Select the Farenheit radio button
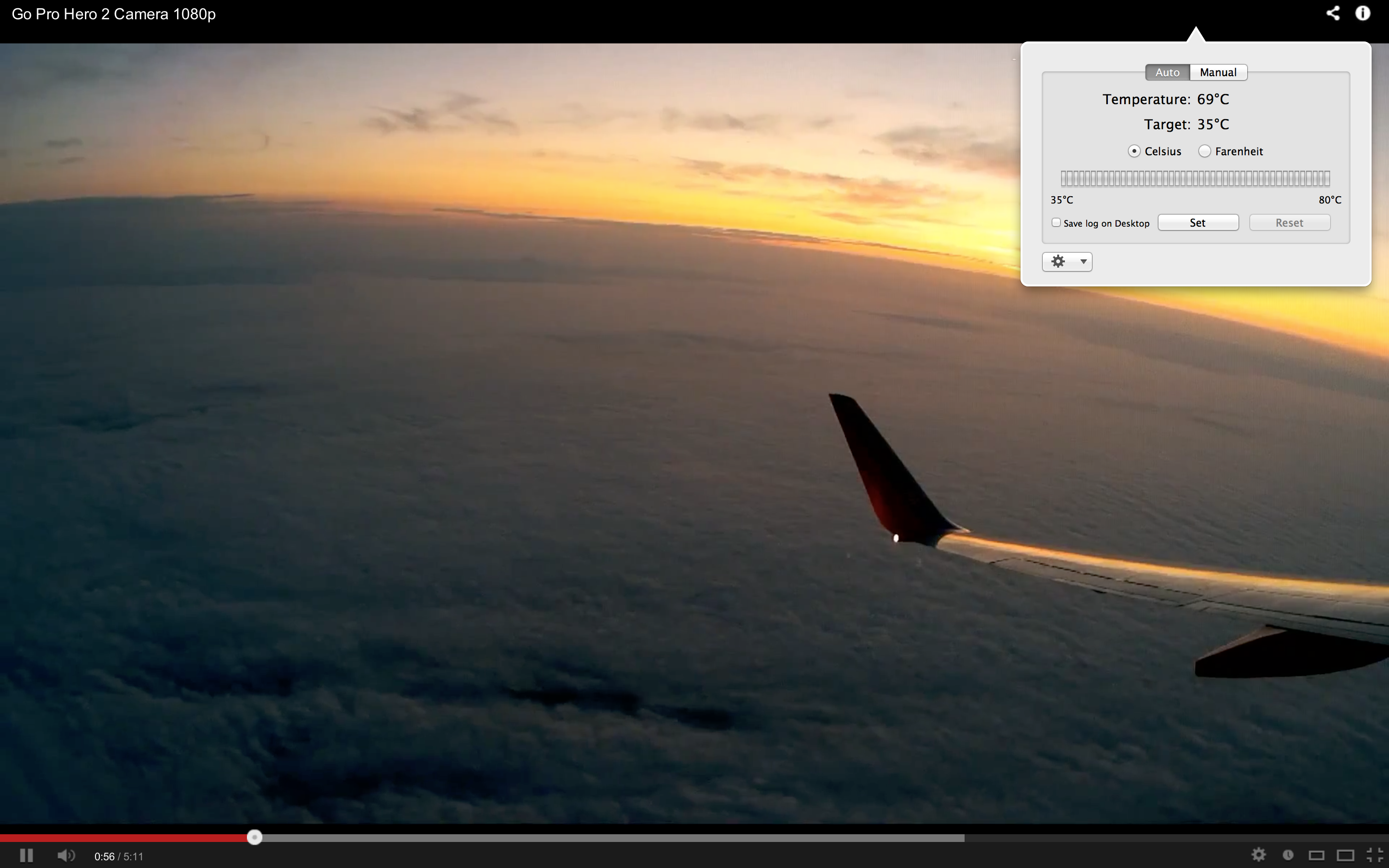Screen dimensions: 1389x868 (x=1205, y=151)
